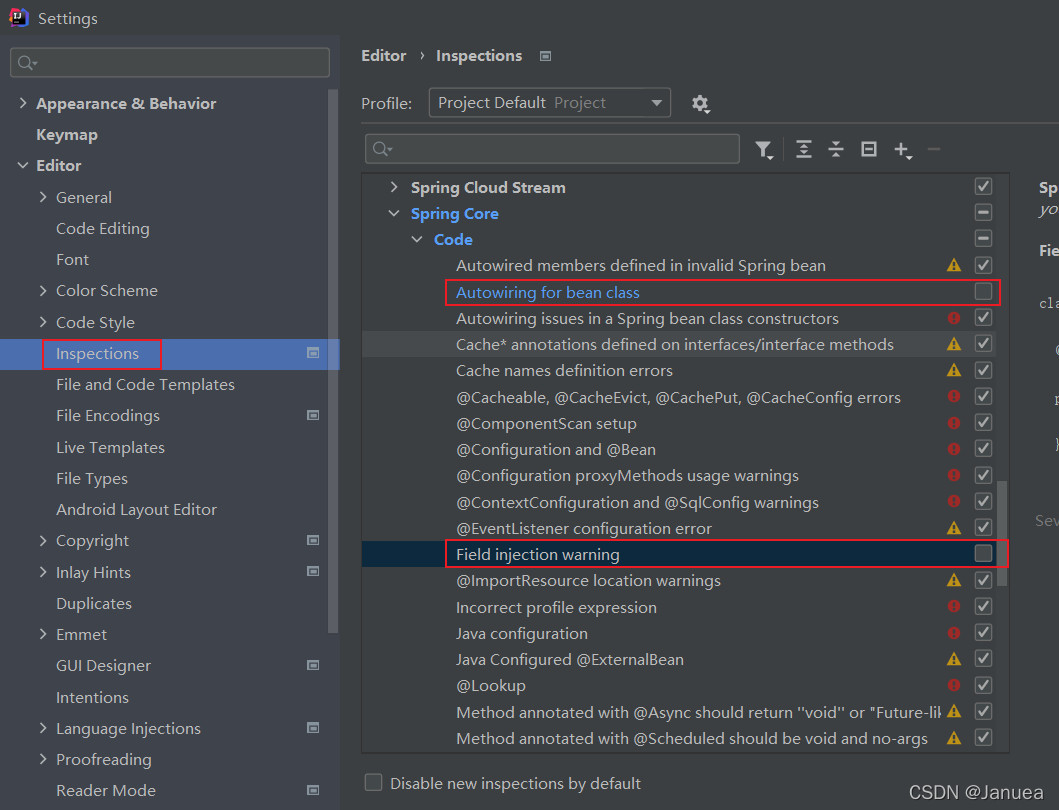
Task: Uncheck the Spring Cloud Stream checkbox
Action: coord(983,186)
